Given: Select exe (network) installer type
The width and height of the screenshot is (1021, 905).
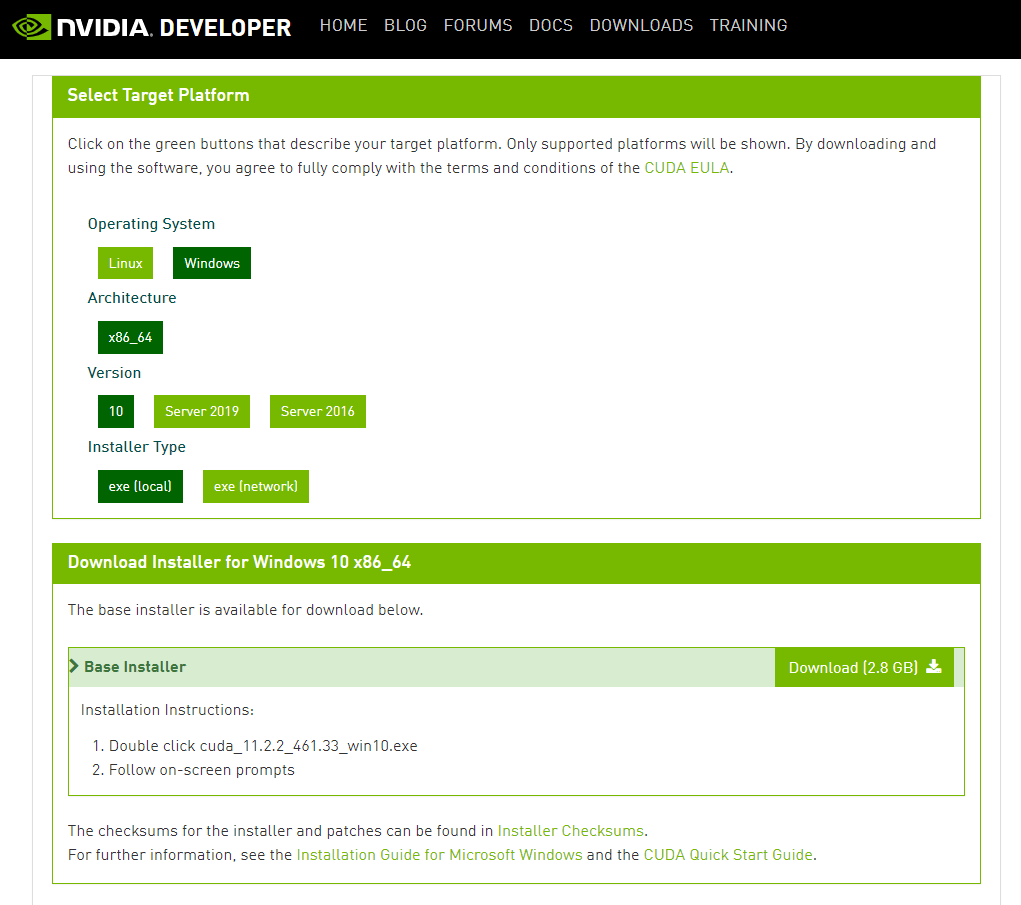Looking at the screenshot, I should coord(256,486).
